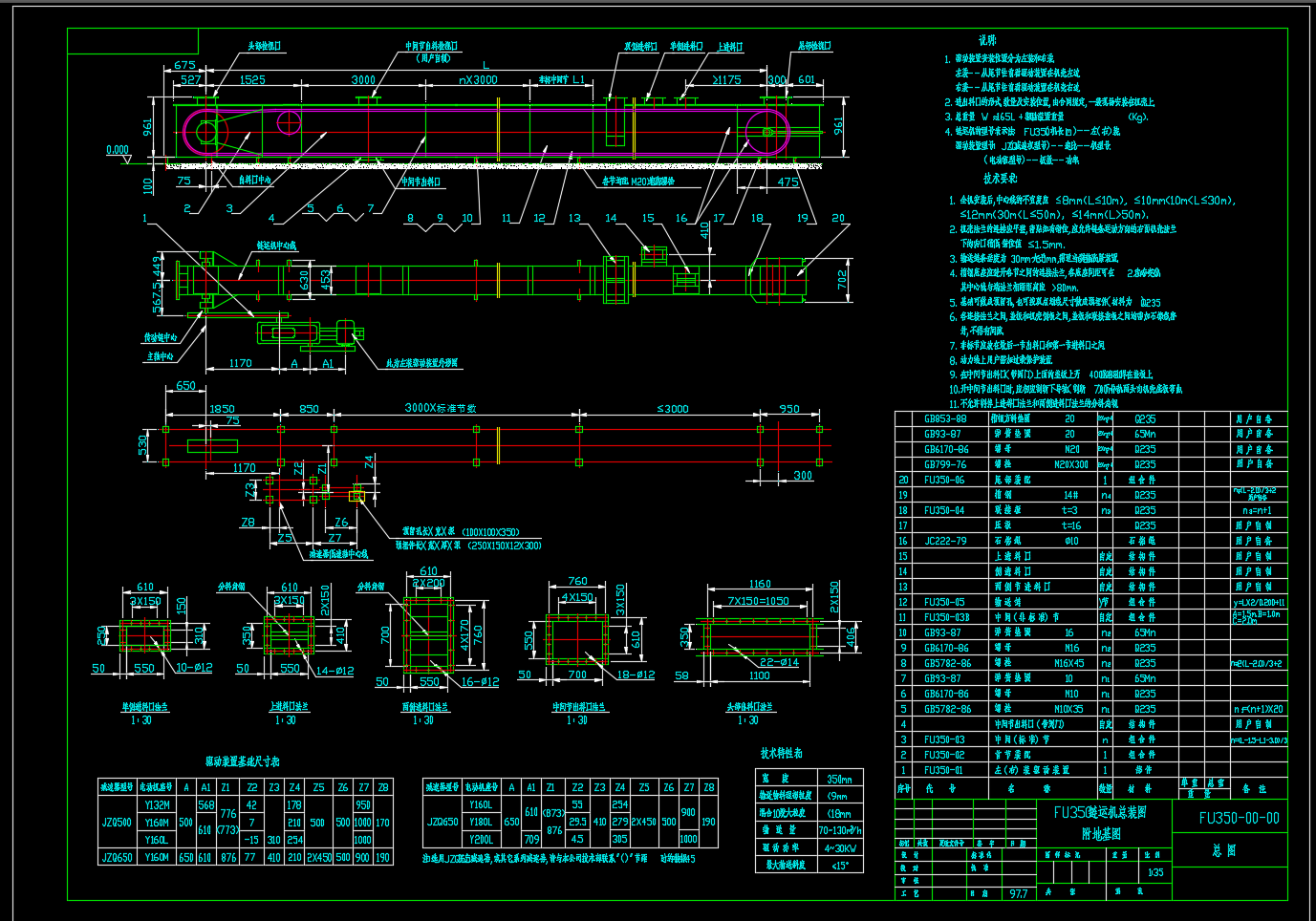
Task: Click the JC222-79 entry in the parts list
Action: click(x=944, y=541)
